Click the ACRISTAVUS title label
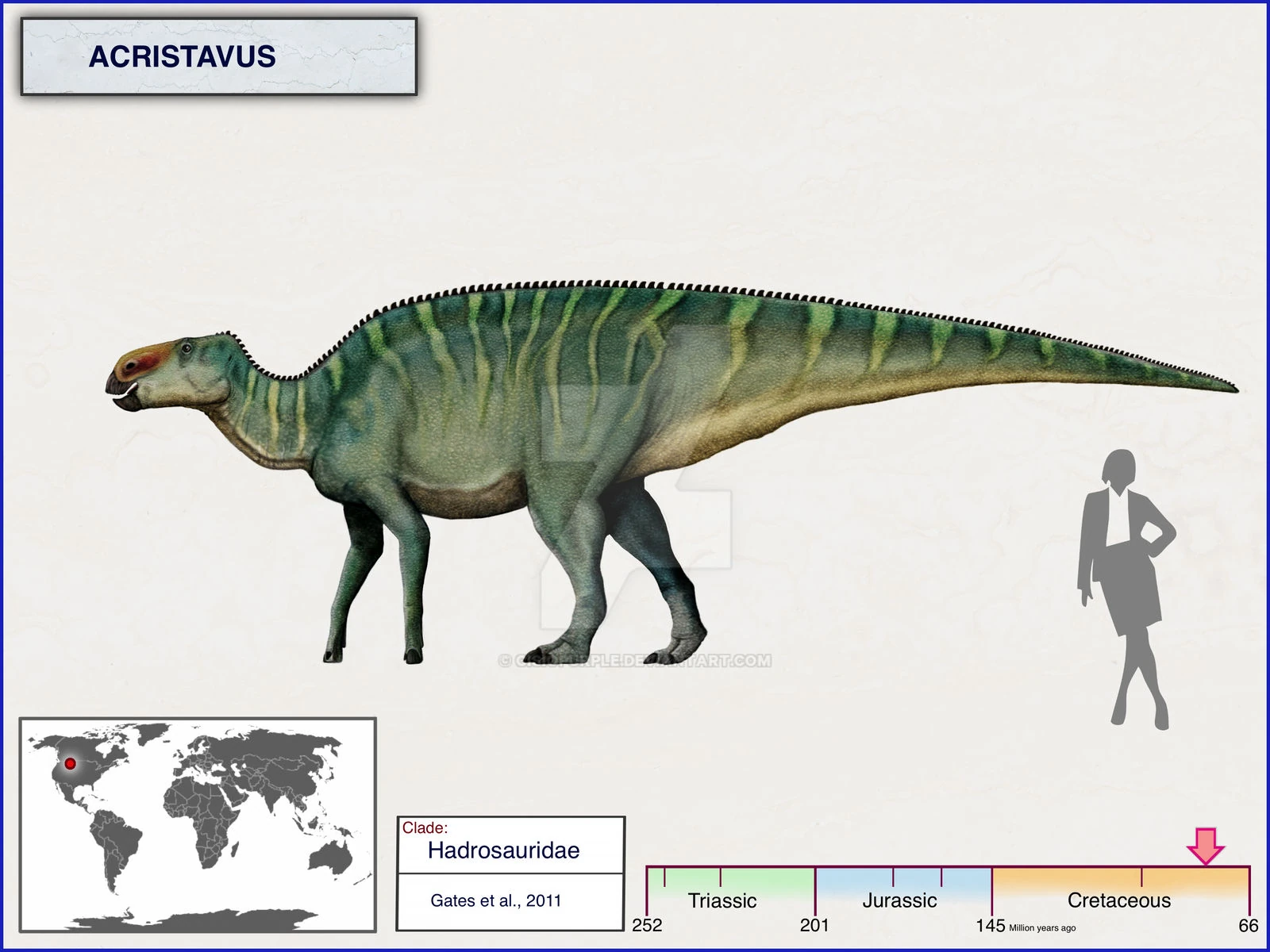 coord(183,57)
